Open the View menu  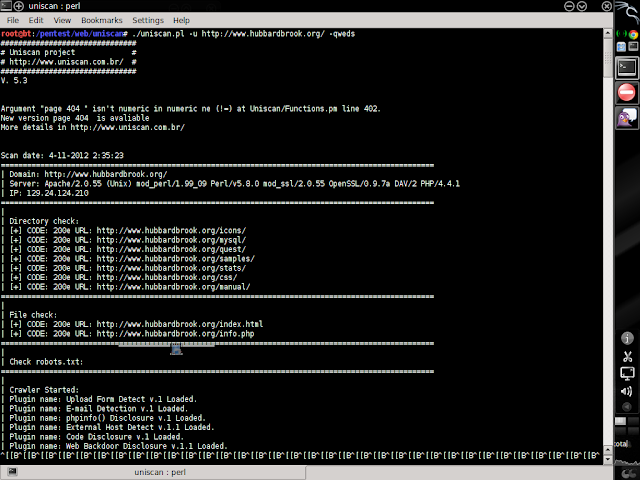(62, 20)
